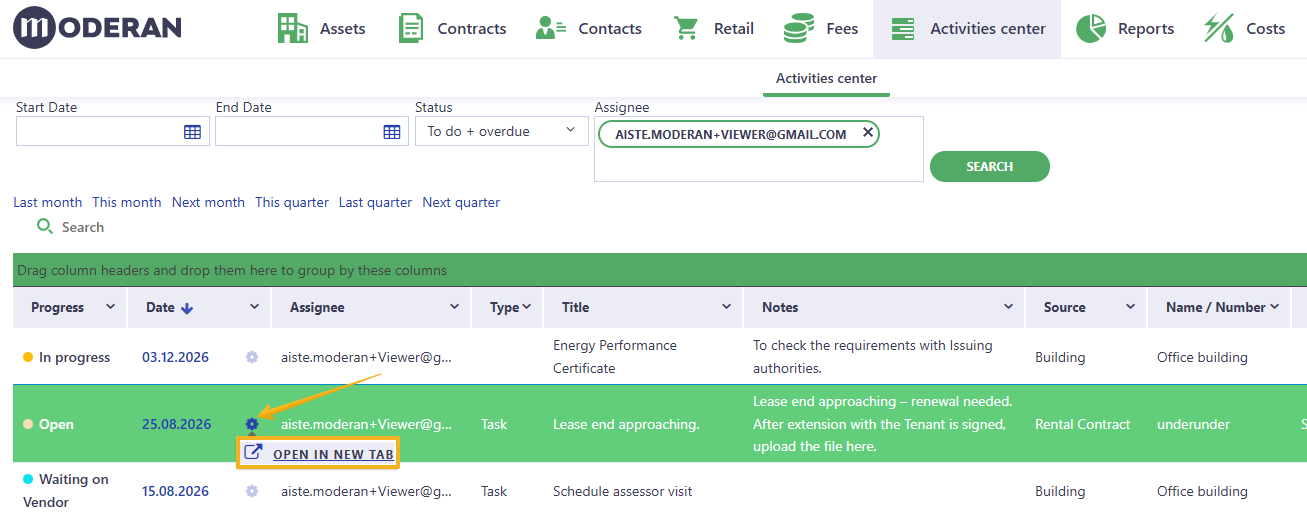Click the Contacts person icon
The width and height of the screenshot is (1307, 513).
[x=551, y=29]
